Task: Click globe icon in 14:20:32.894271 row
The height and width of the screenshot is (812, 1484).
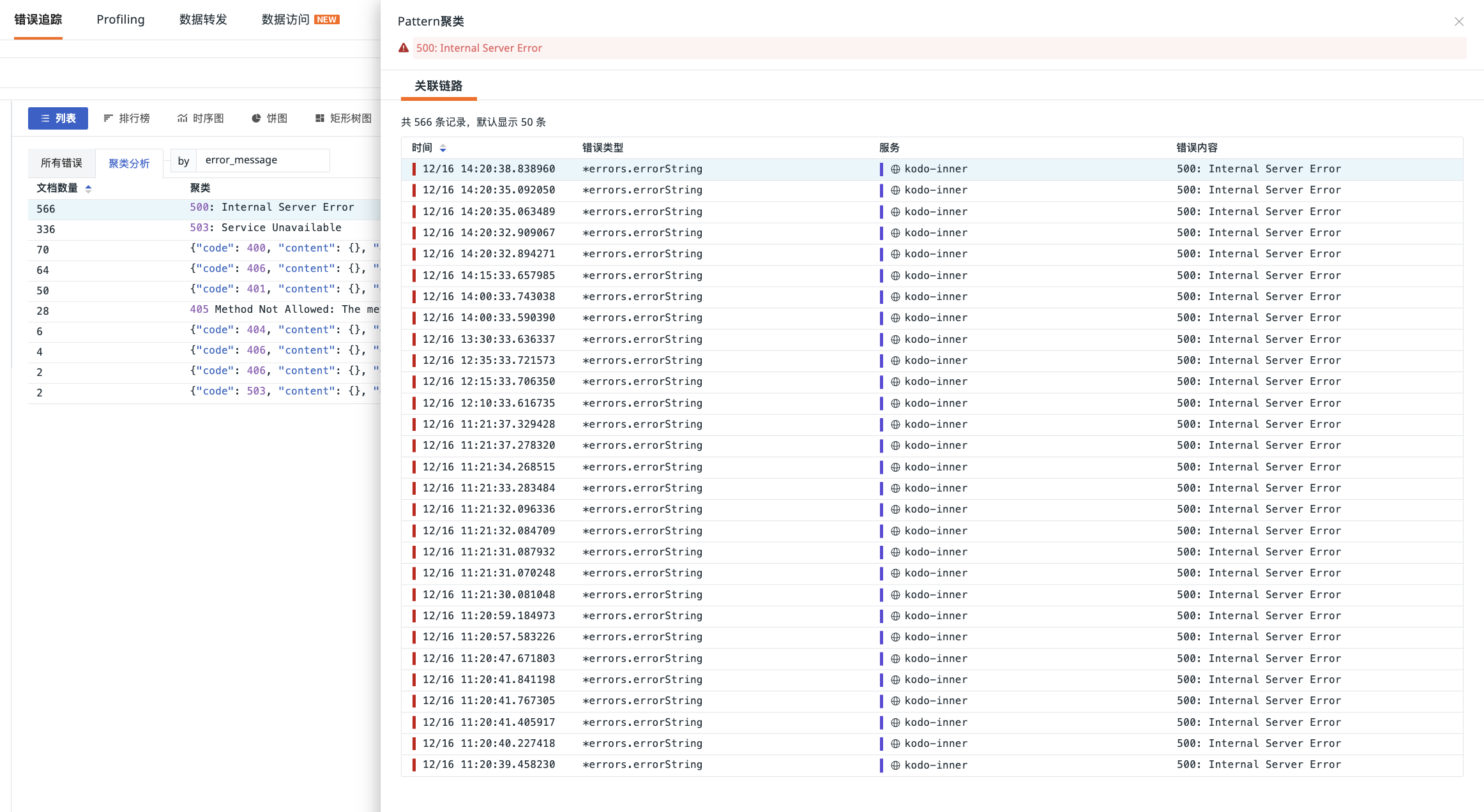Action: click(x=895, y=254)
